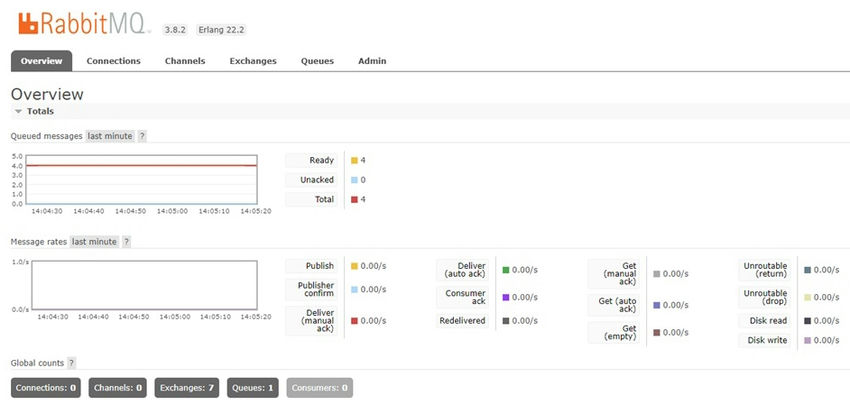Toggle the Deliver (auto ack) label
The height and width of the screenshot is (405, 850).
point(462,270)
